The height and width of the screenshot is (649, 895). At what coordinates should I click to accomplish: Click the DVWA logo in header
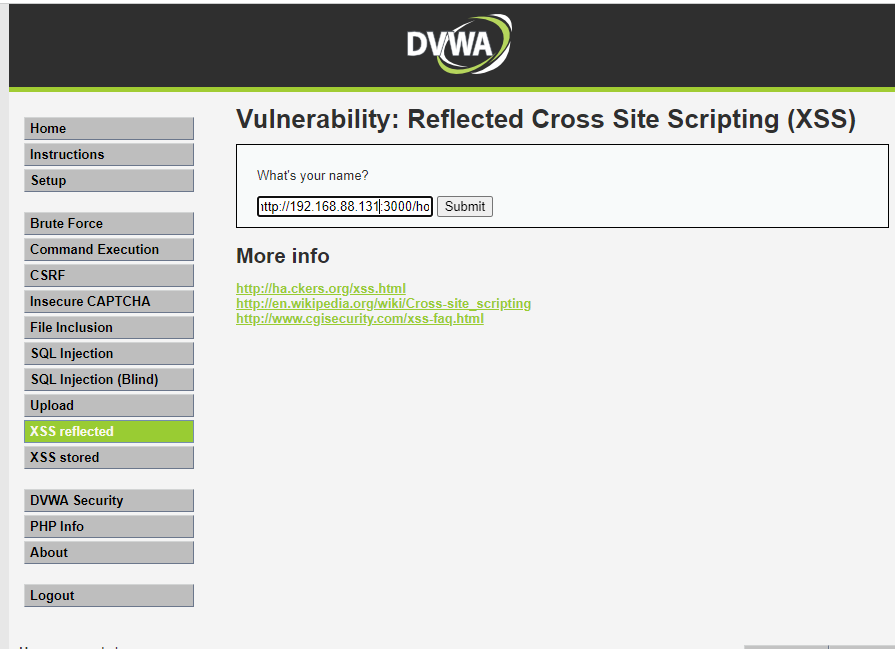click(458, 45)
